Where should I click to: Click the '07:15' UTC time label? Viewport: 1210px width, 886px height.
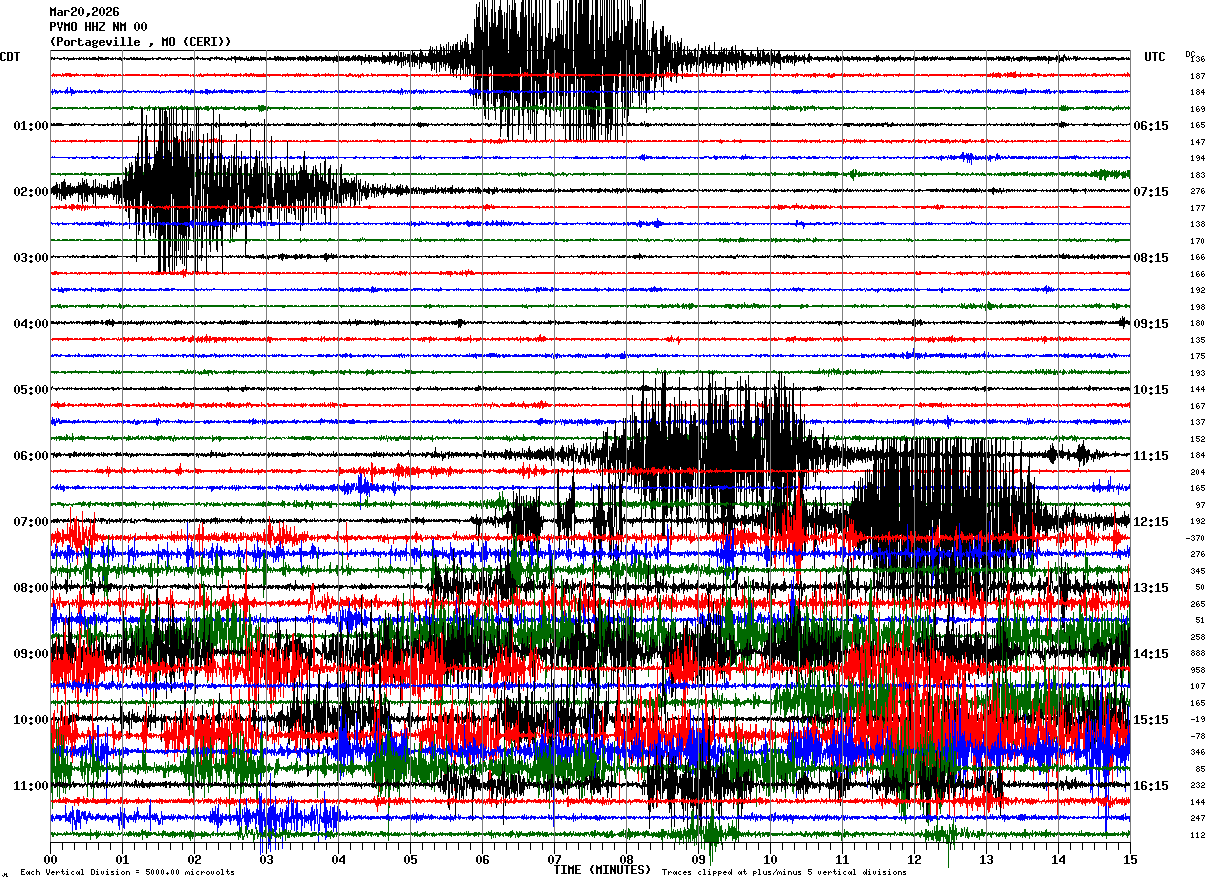point(1151,192)
